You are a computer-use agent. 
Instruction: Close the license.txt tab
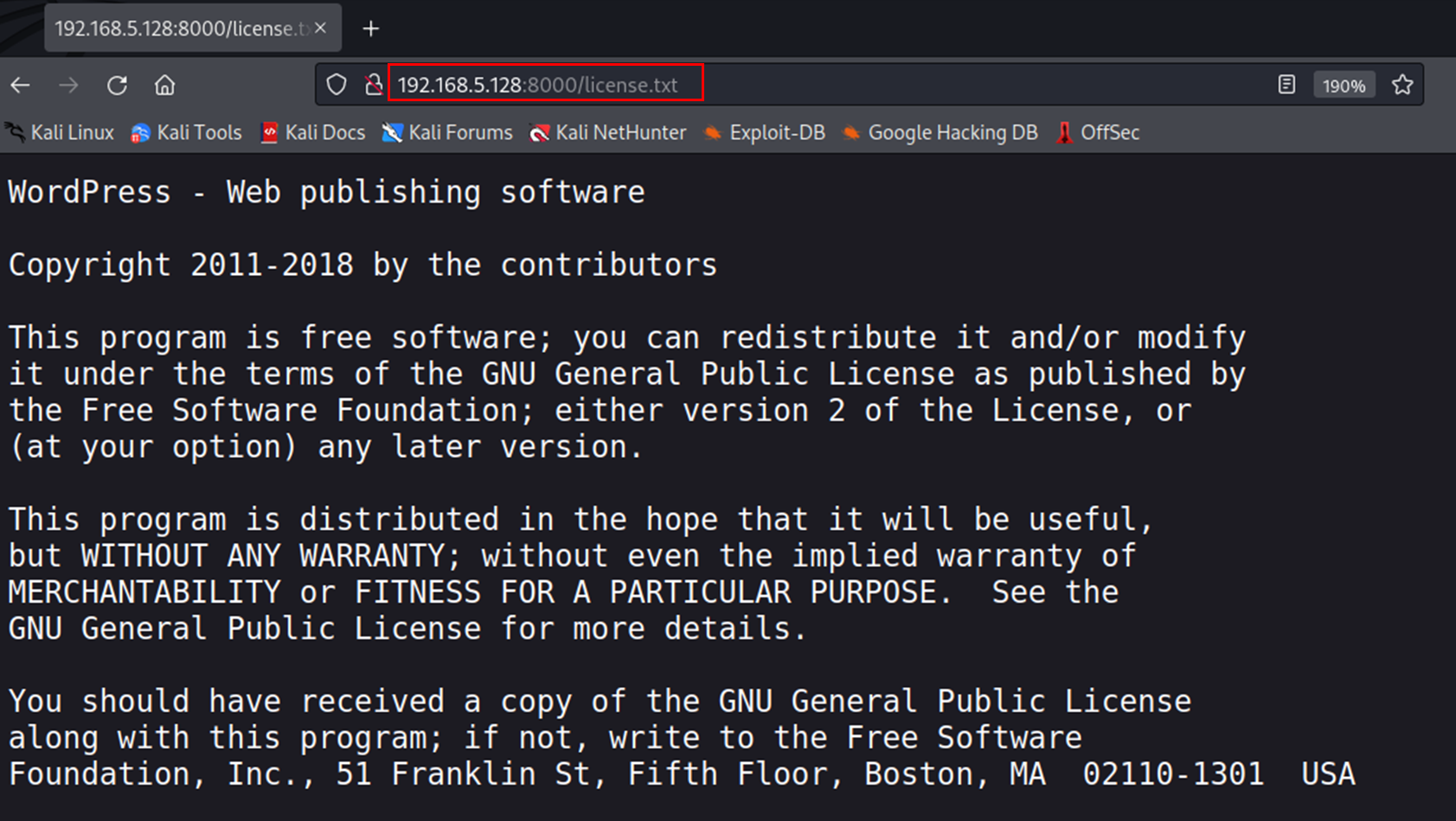(321, 28)
